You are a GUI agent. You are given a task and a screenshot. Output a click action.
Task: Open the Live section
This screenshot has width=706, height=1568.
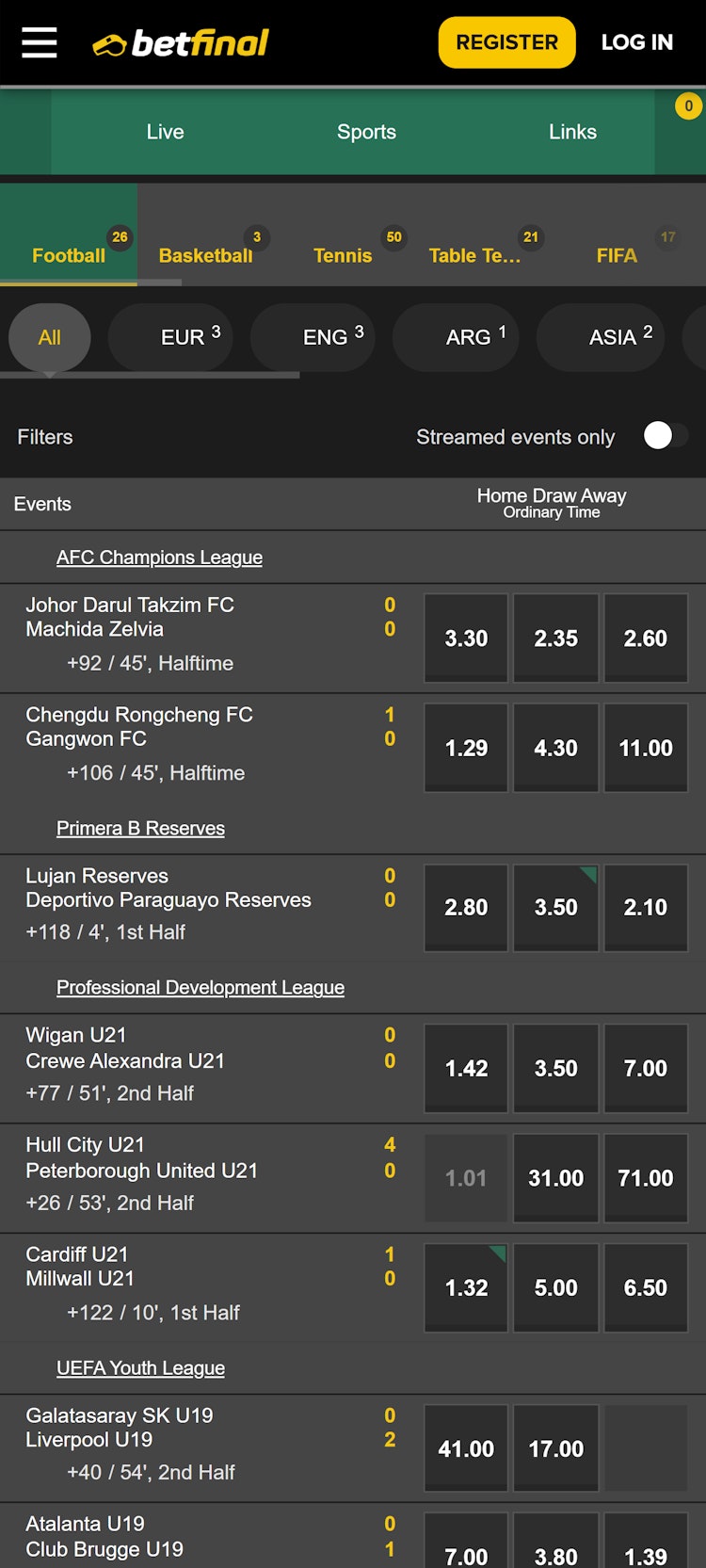pos(166,132)
